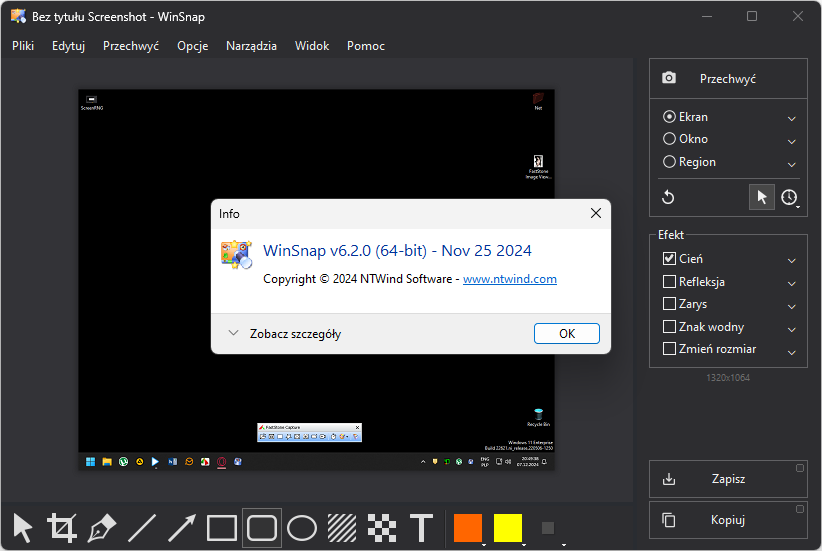
Task: Pick the orange outline color swatch
Action: tap(468, 527)
